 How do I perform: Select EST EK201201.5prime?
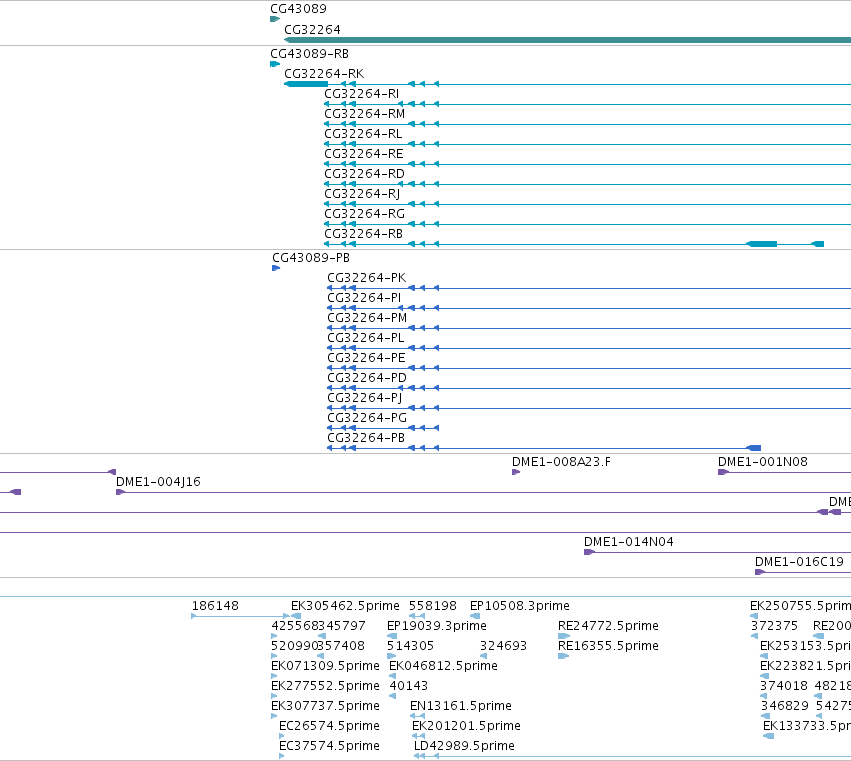click(x=466, y=726)
